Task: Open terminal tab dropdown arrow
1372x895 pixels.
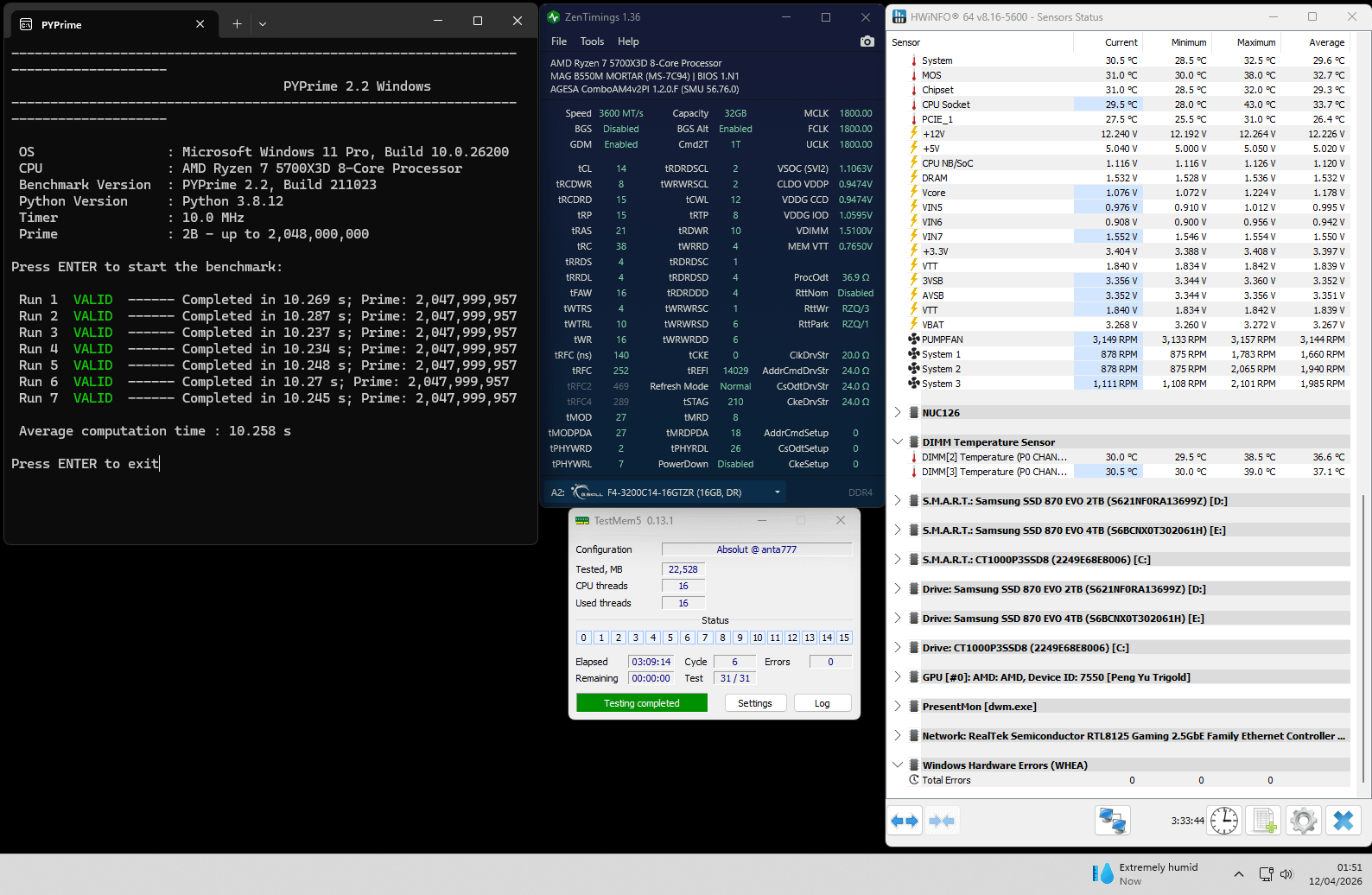Action: pyautogui.click(x=263, y=24)
